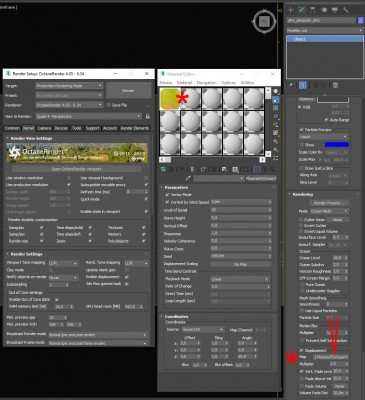This screenshot has height=400, width=365.
Task: Toggle the Quick mode checkbox
Action: 146,199
